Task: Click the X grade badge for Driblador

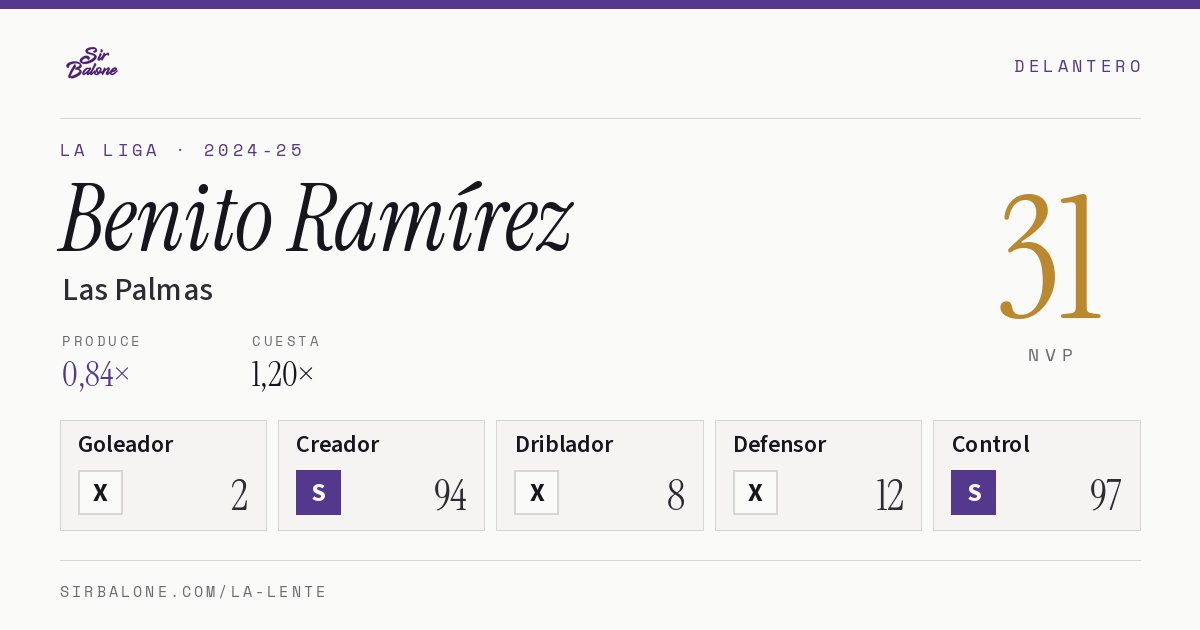Action: (x=537, y=492)
